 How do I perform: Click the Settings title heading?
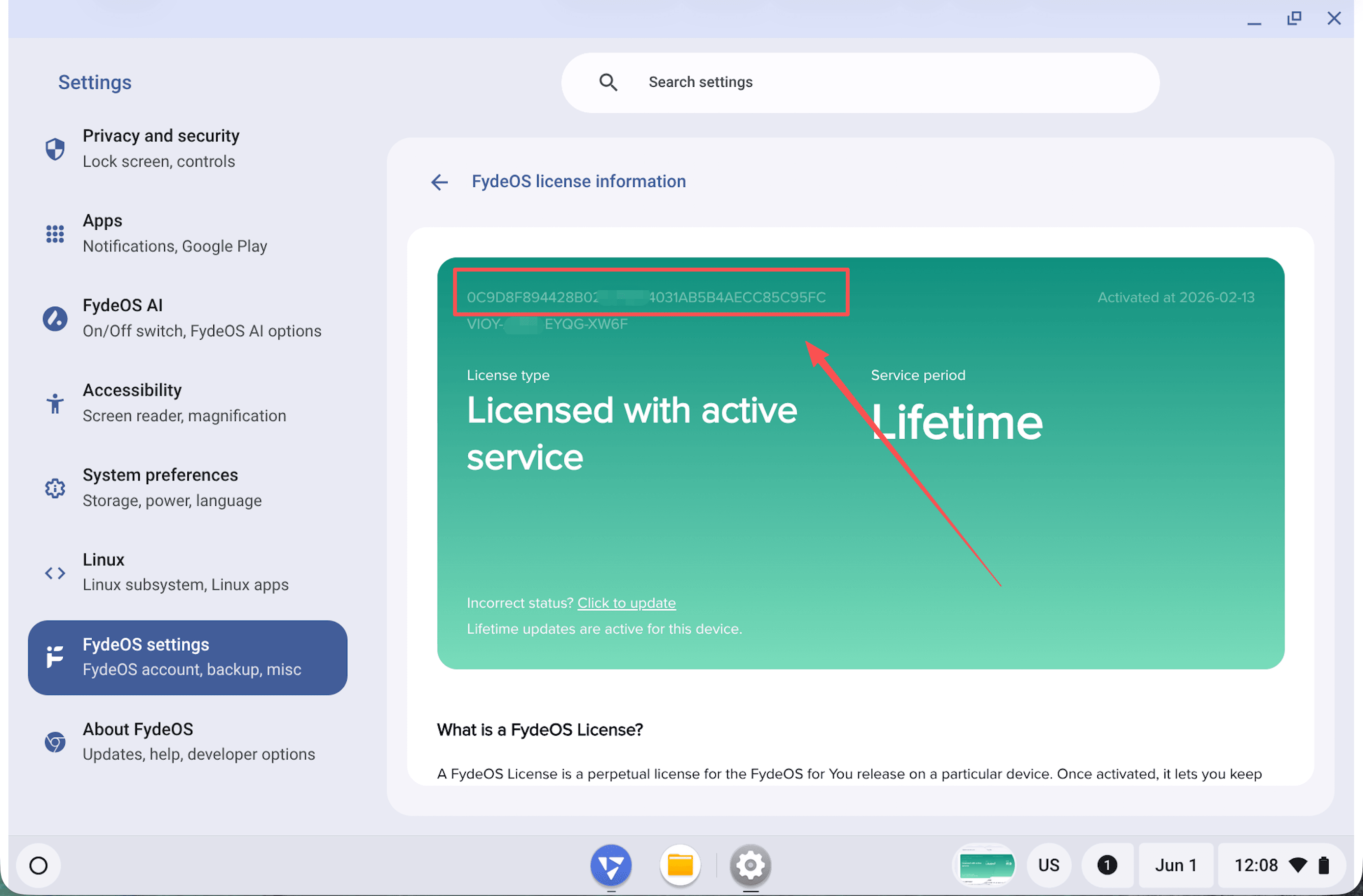95,82
